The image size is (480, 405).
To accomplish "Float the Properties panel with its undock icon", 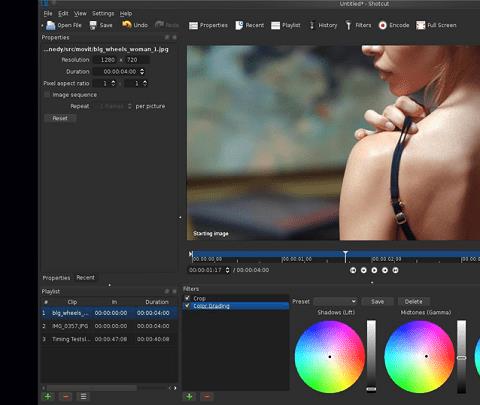I will pos(167,37).
